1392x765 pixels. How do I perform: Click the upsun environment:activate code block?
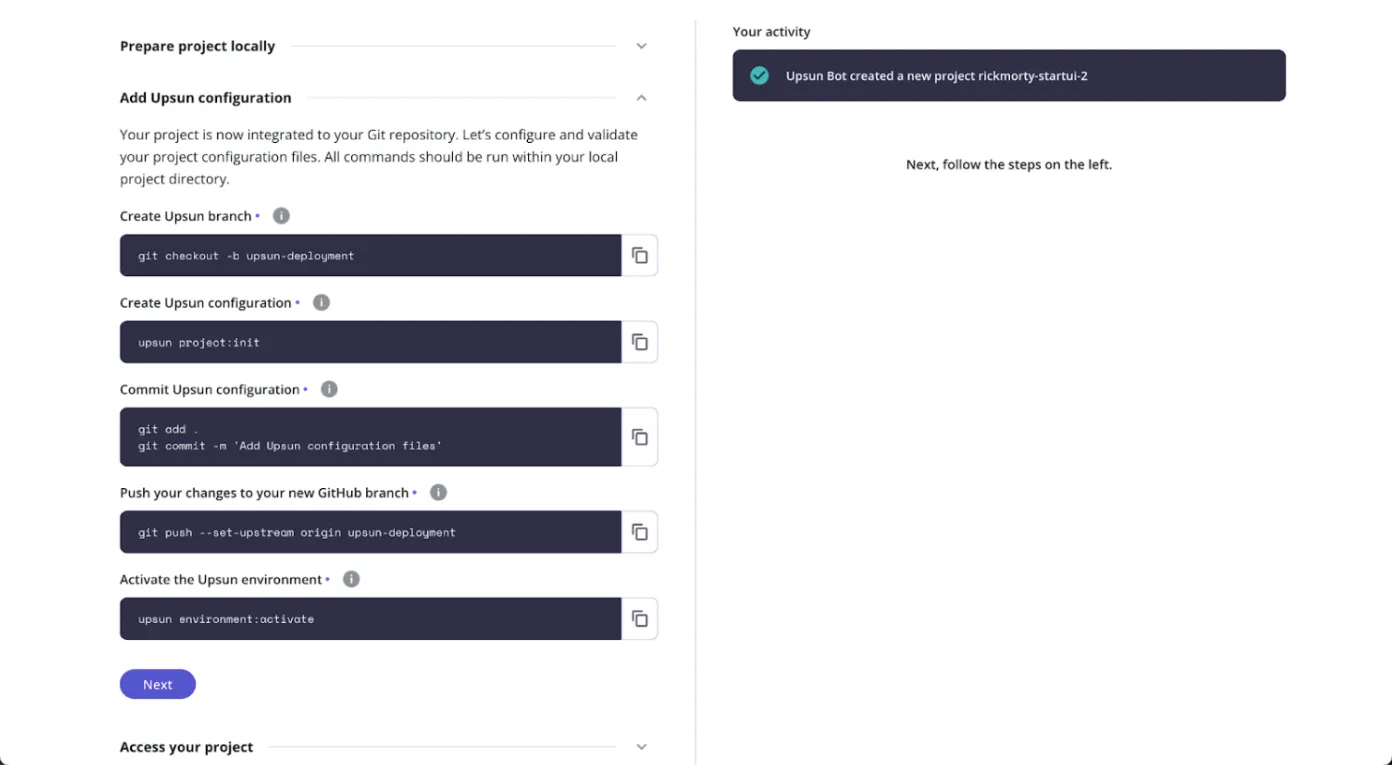[x=370, y=619]
